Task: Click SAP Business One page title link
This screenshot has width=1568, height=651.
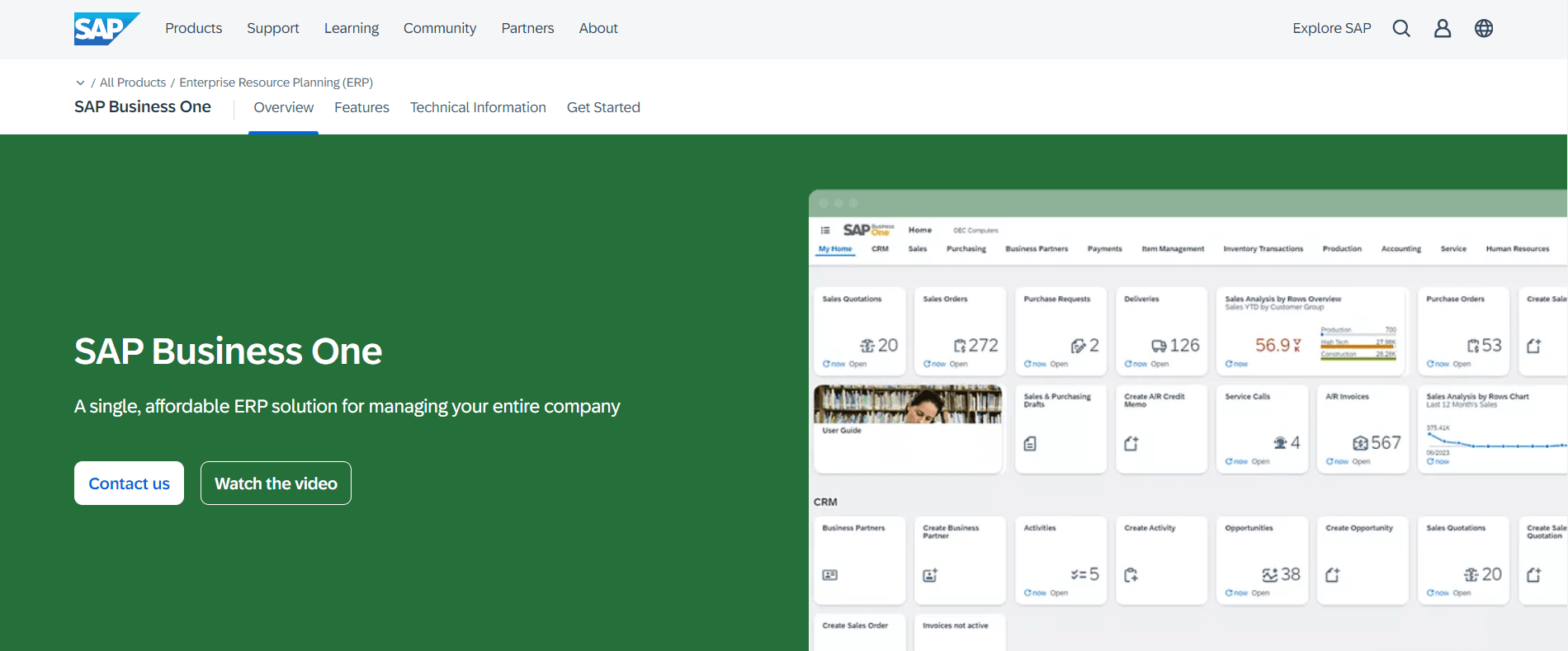Action: coord(143,106)
